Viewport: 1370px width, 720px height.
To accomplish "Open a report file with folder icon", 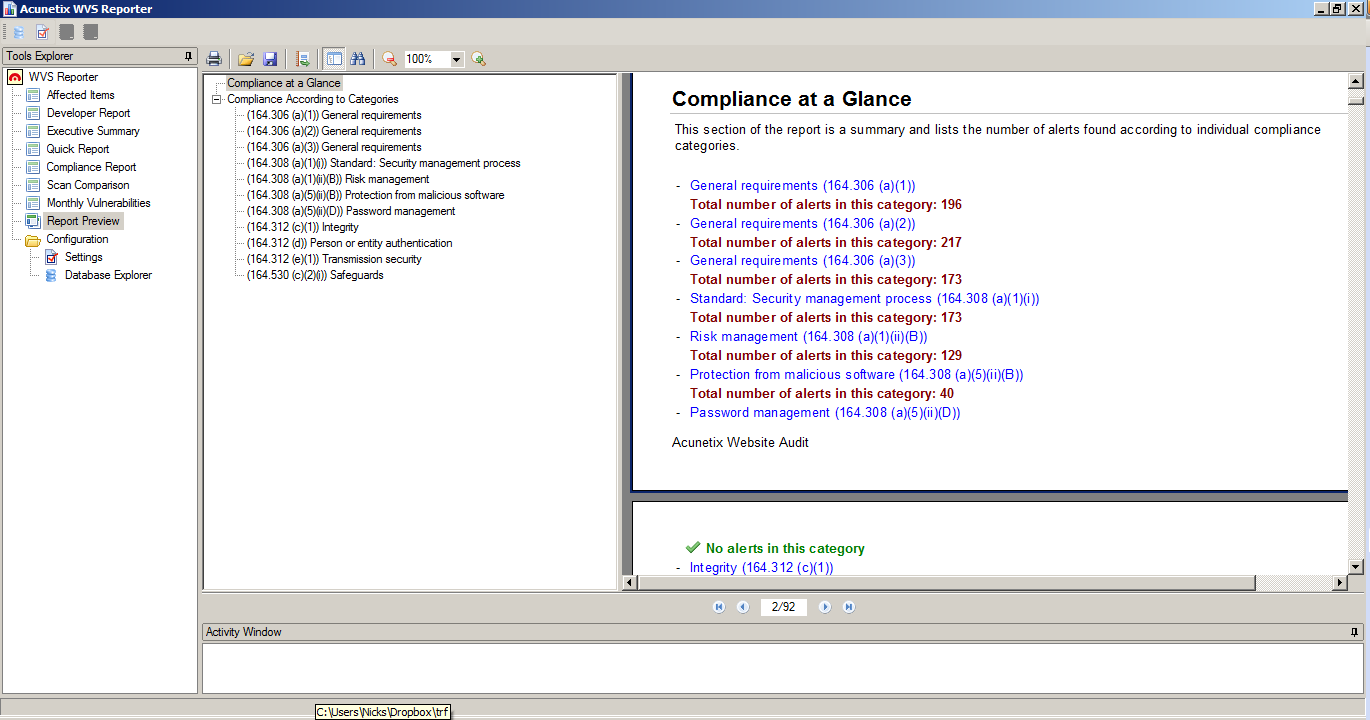I will click(x=246, y=59).
